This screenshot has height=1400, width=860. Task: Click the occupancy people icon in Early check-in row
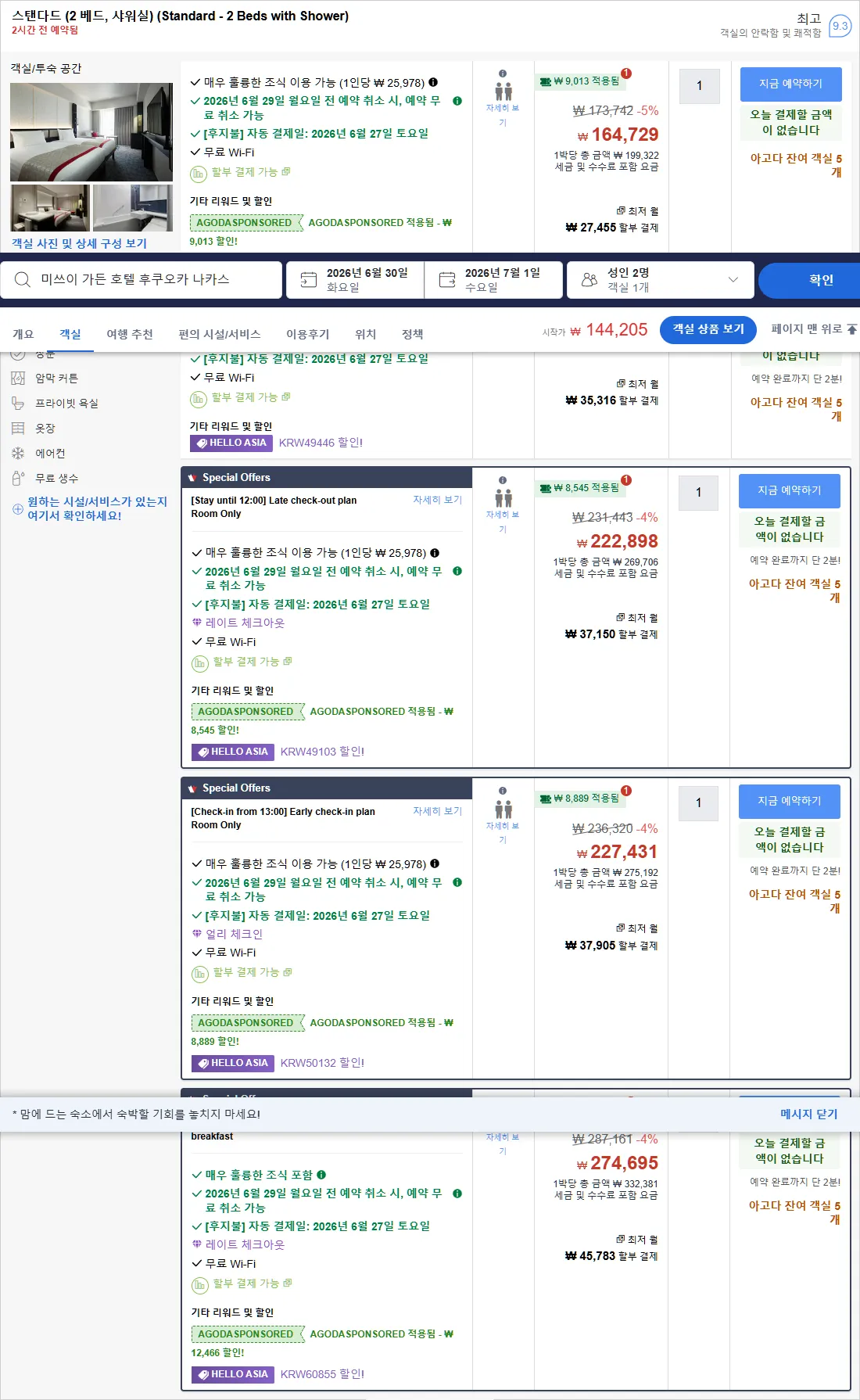pos(503,809)
